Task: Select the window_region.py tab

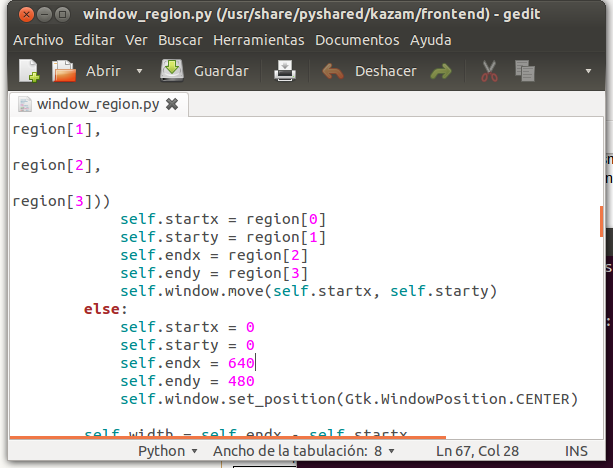Action: click(97, 104)
